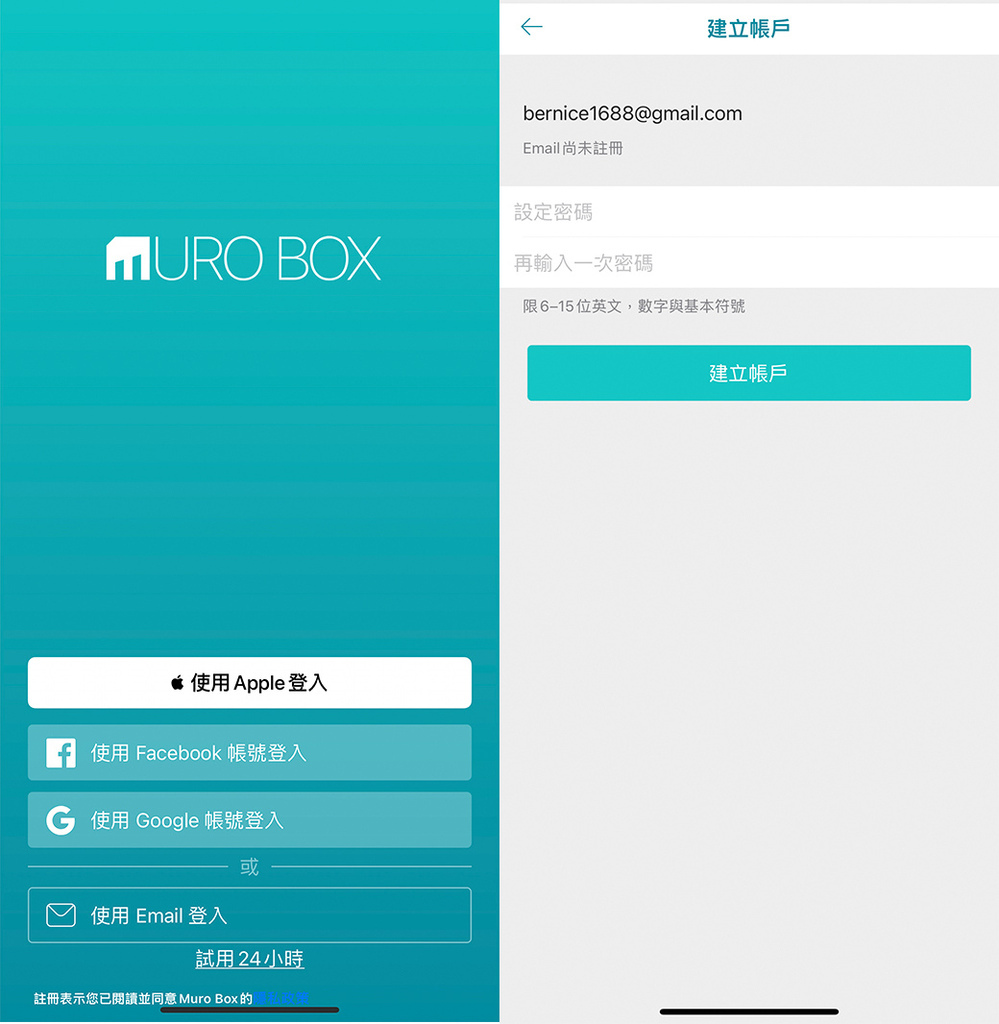Open the 試用24小時 trial link
The image size is (999, 1024).
(249, 959)
